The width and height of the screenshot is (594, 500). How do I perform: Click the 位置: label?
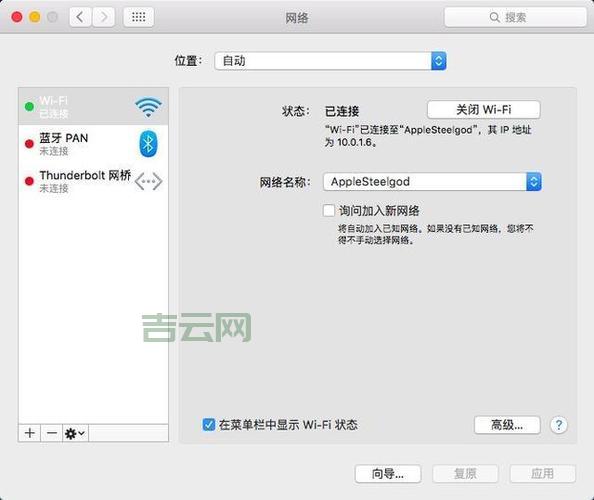point(188,61)
